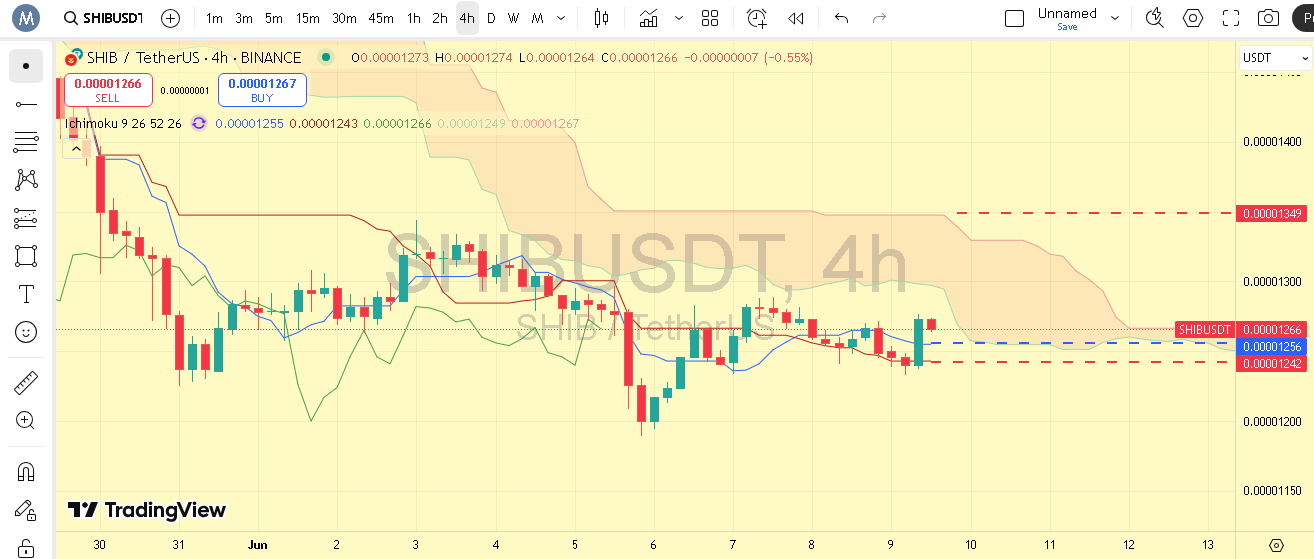Undo last chart action

841,18
